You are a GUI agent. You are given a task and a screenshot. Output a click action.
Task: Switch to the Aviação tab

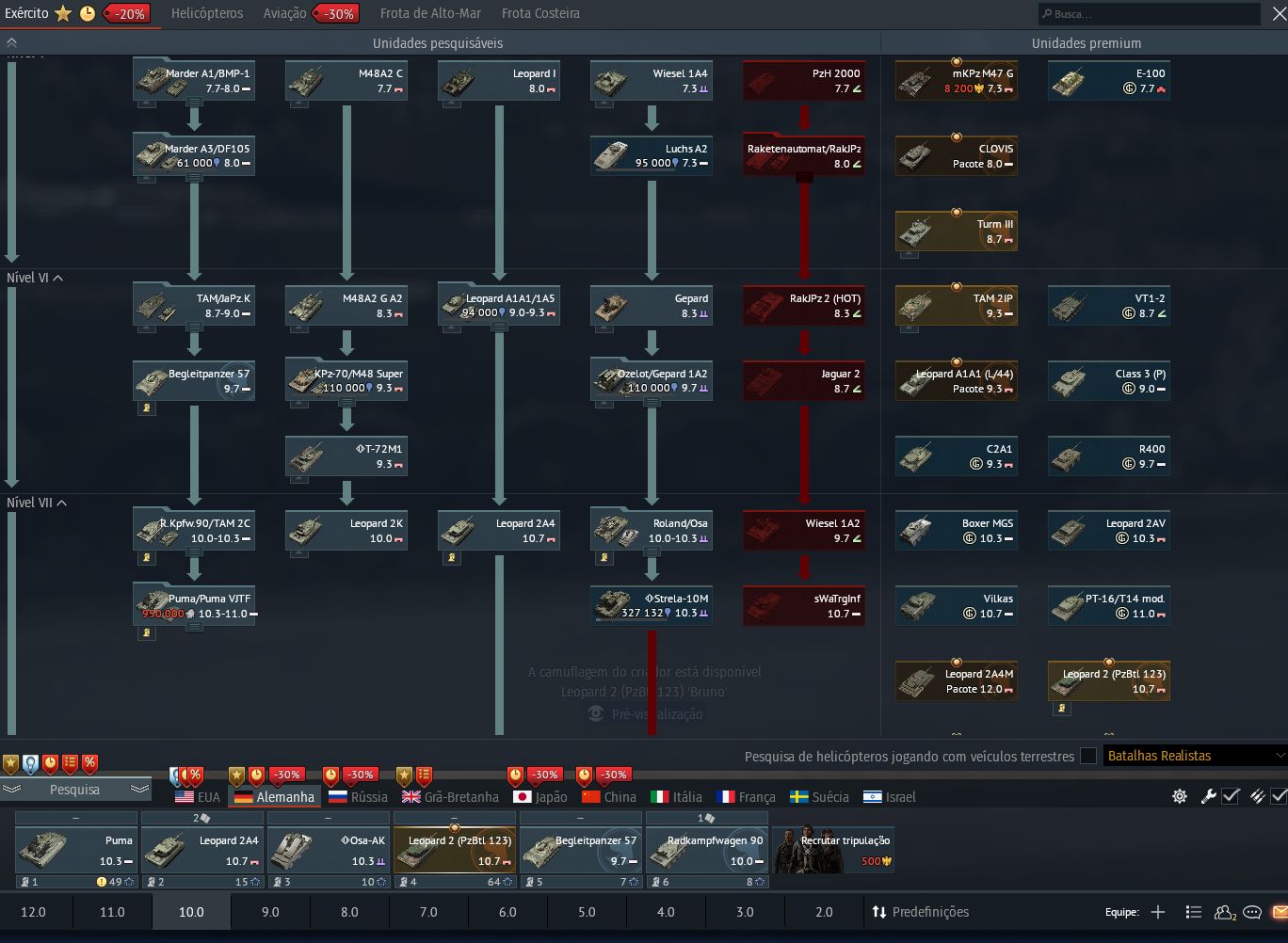(x=284, y=13)
